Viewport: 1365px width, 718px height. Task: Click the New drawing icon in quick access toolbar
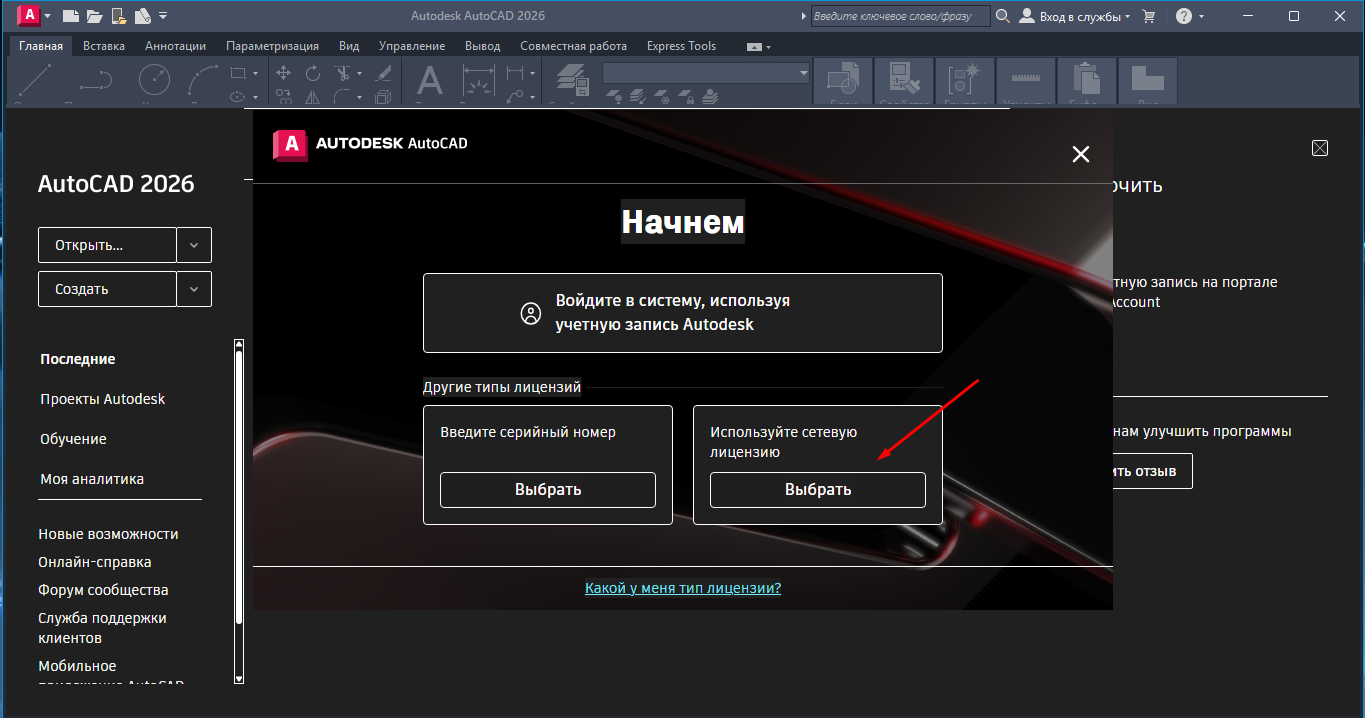coord(71,16)
